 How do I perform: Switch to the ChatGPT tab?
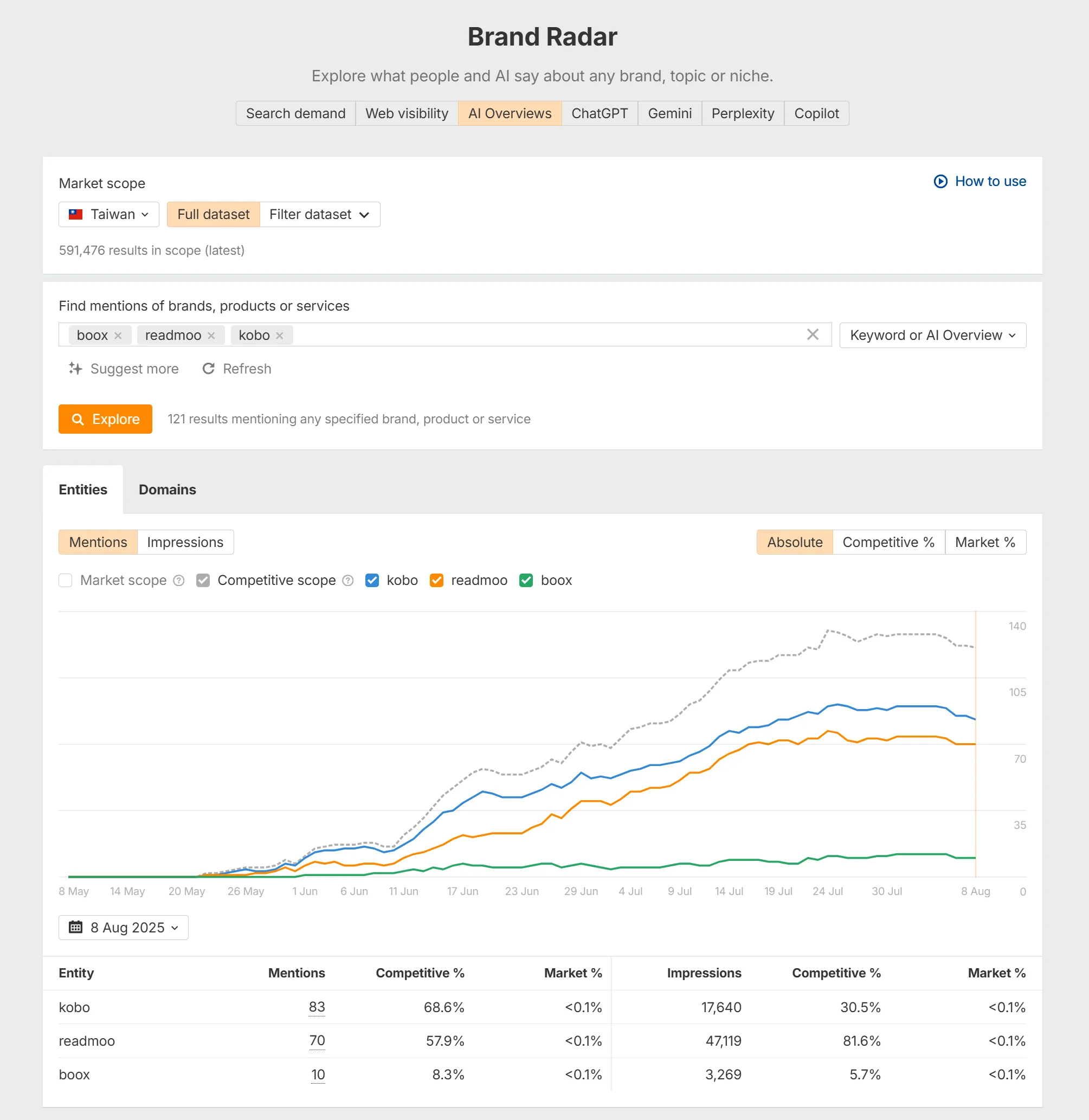coord(599,113)
